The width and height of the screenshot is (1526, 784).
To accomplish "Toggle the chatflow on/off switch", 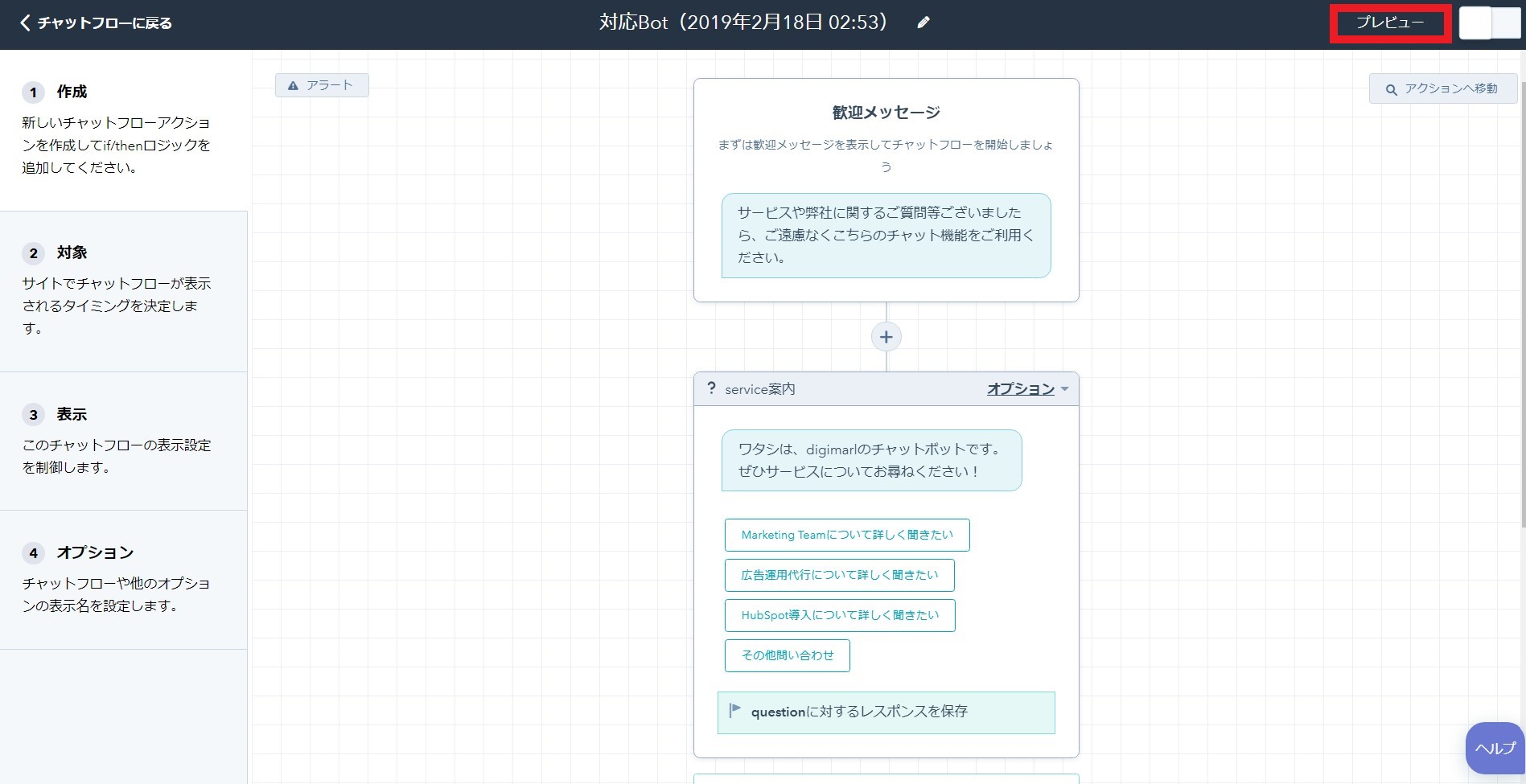I will pyautogui.click(x=1490, y=23).
